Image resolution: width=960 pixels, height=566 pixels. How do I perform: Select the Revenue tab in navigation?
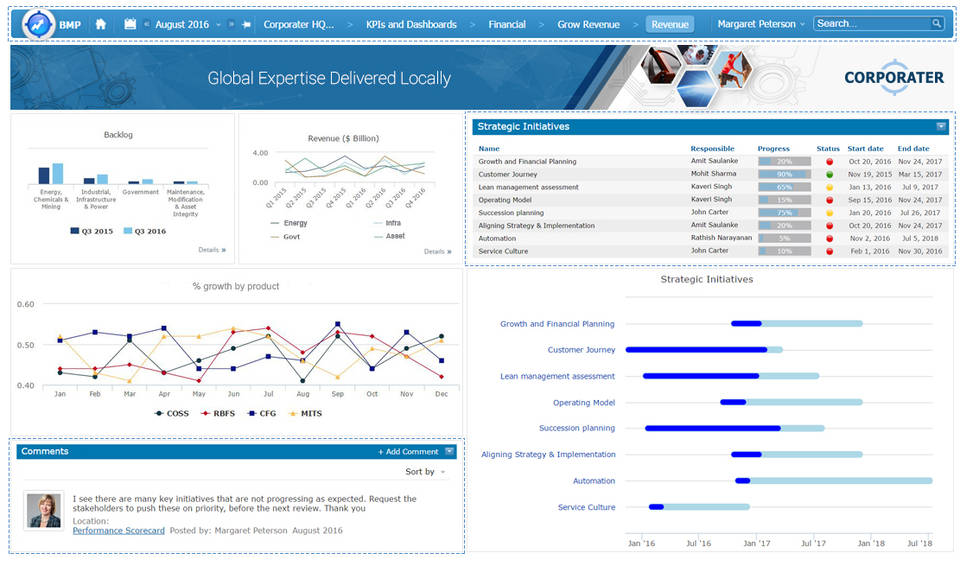coord(669,24)
